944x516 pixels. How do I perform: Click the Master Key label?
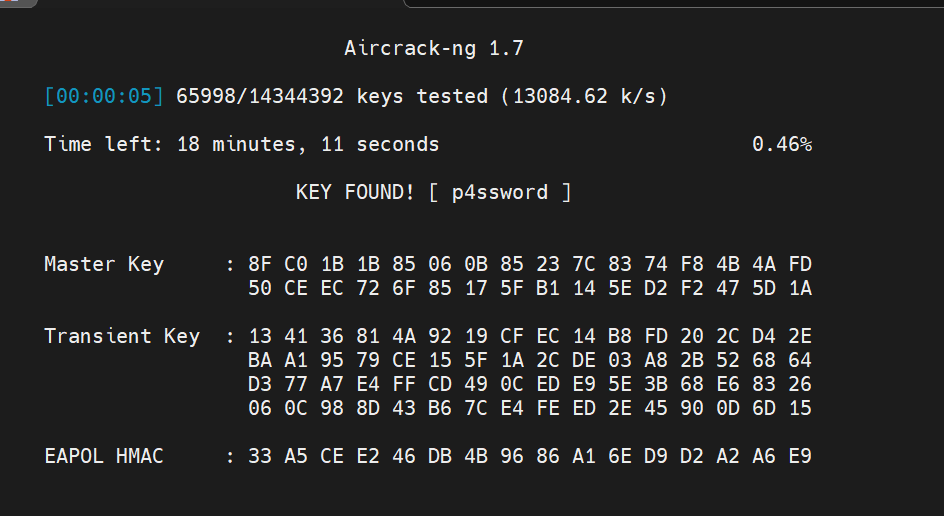(x=104, y=264)
